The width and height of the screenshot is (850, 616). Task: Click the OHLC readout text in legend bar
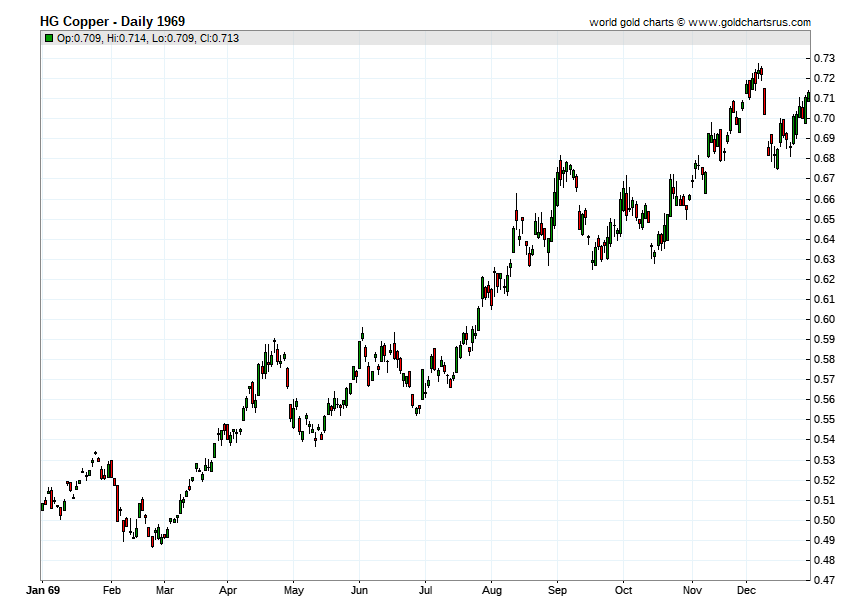(148, 38)
